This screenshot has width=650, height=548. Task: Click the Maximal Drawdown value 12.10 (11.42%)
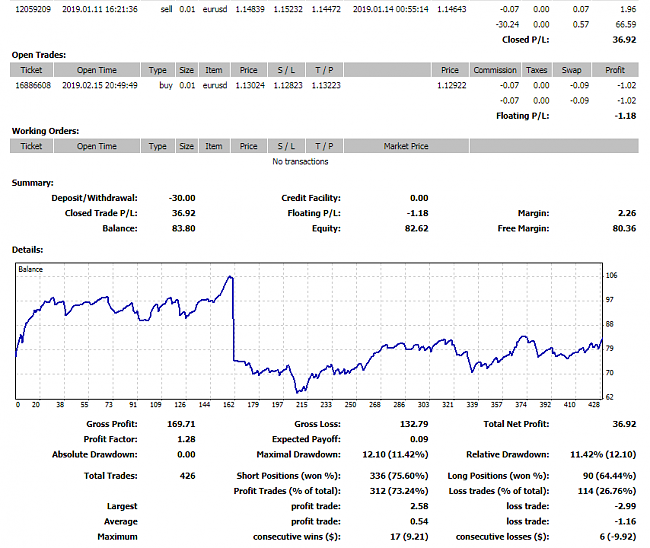(x=395, y=455)
